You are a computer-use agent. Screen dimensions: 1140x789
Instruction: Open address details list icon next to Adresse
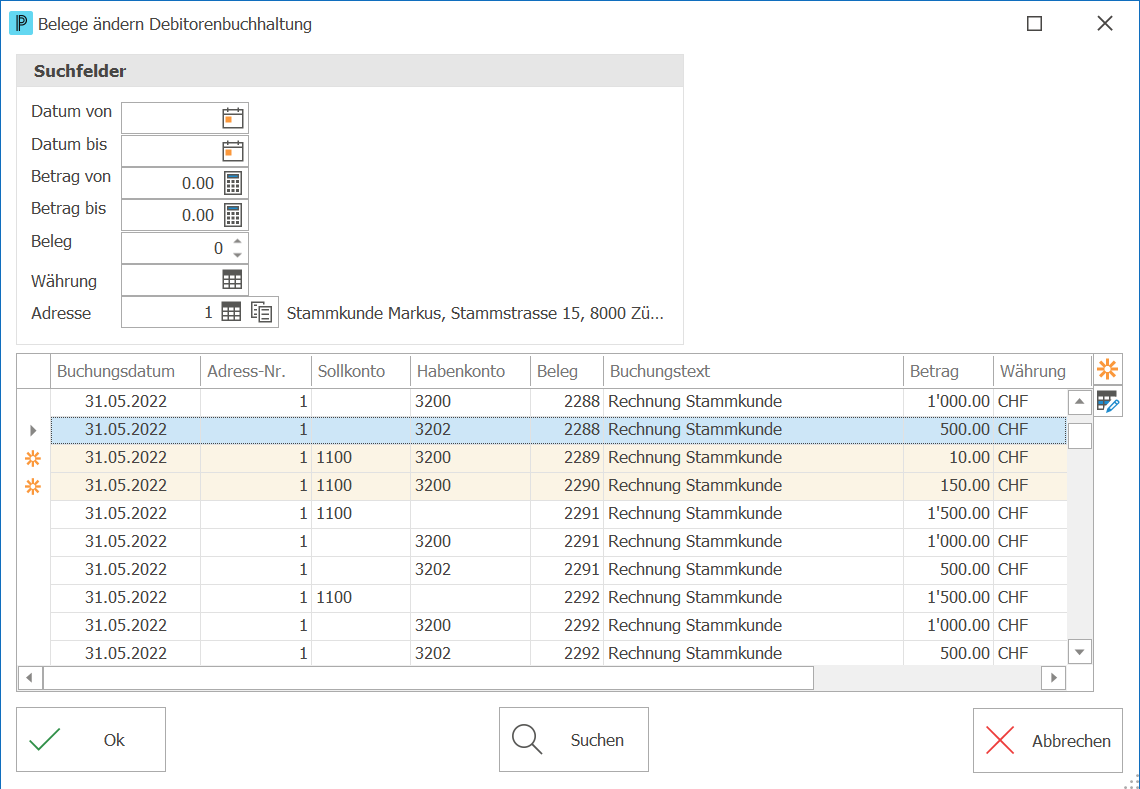[x=262, y=313]
